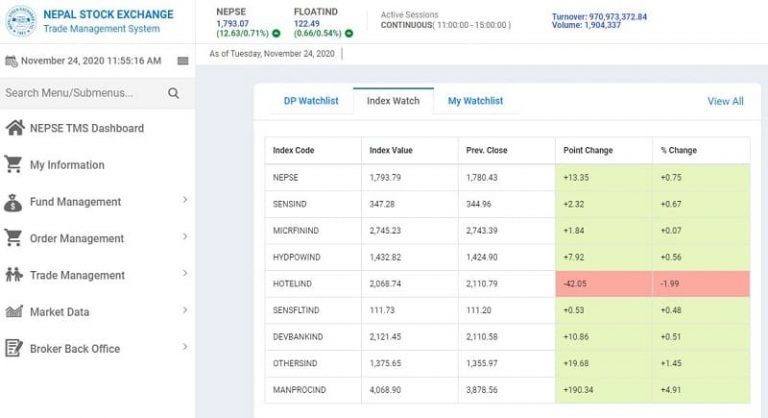The width and height of the screenshot is (768, 418).
Task: Click the search magnifier icon
Action: click(173, 93)
